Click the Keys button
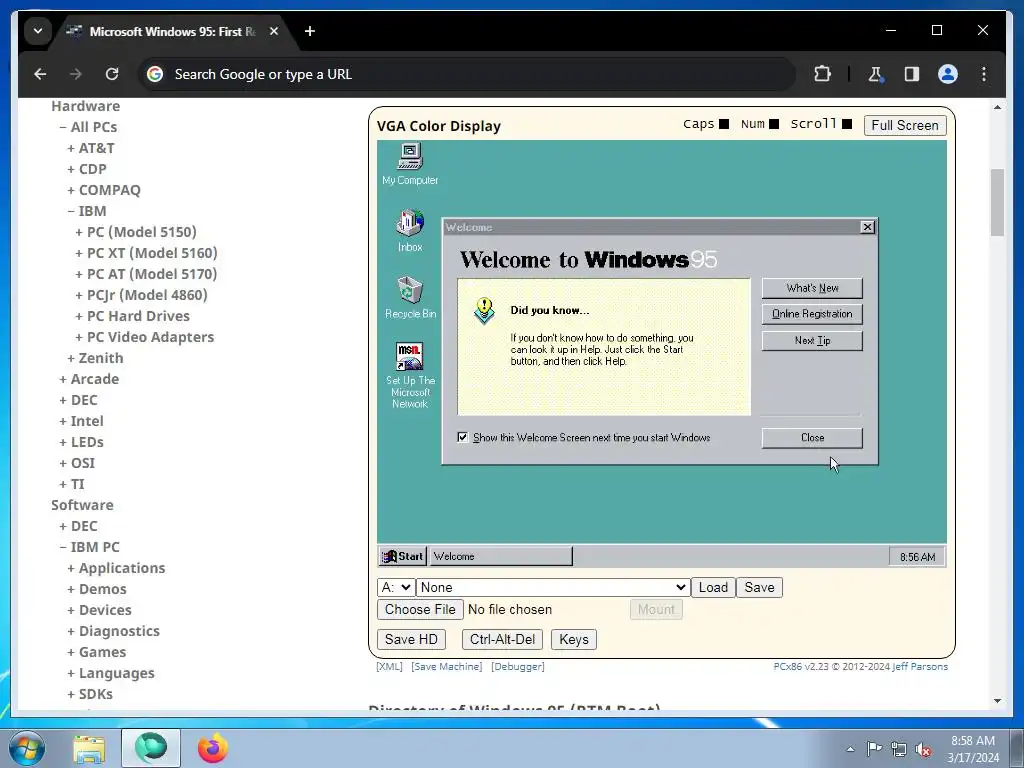The height and width of the screenshot is (768, 1024). pos(574,639)
